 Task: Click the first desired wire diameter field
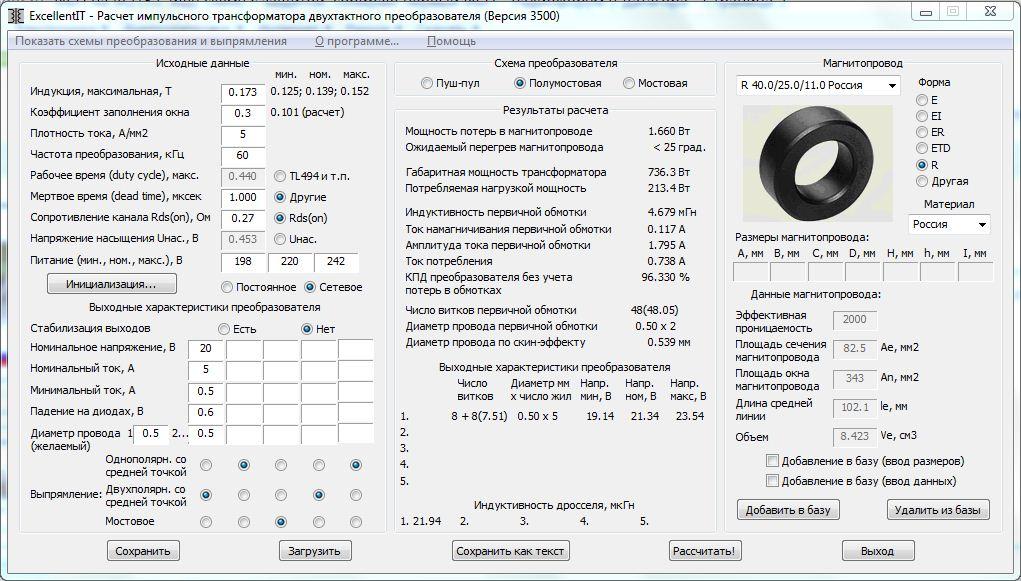[151, 434]
